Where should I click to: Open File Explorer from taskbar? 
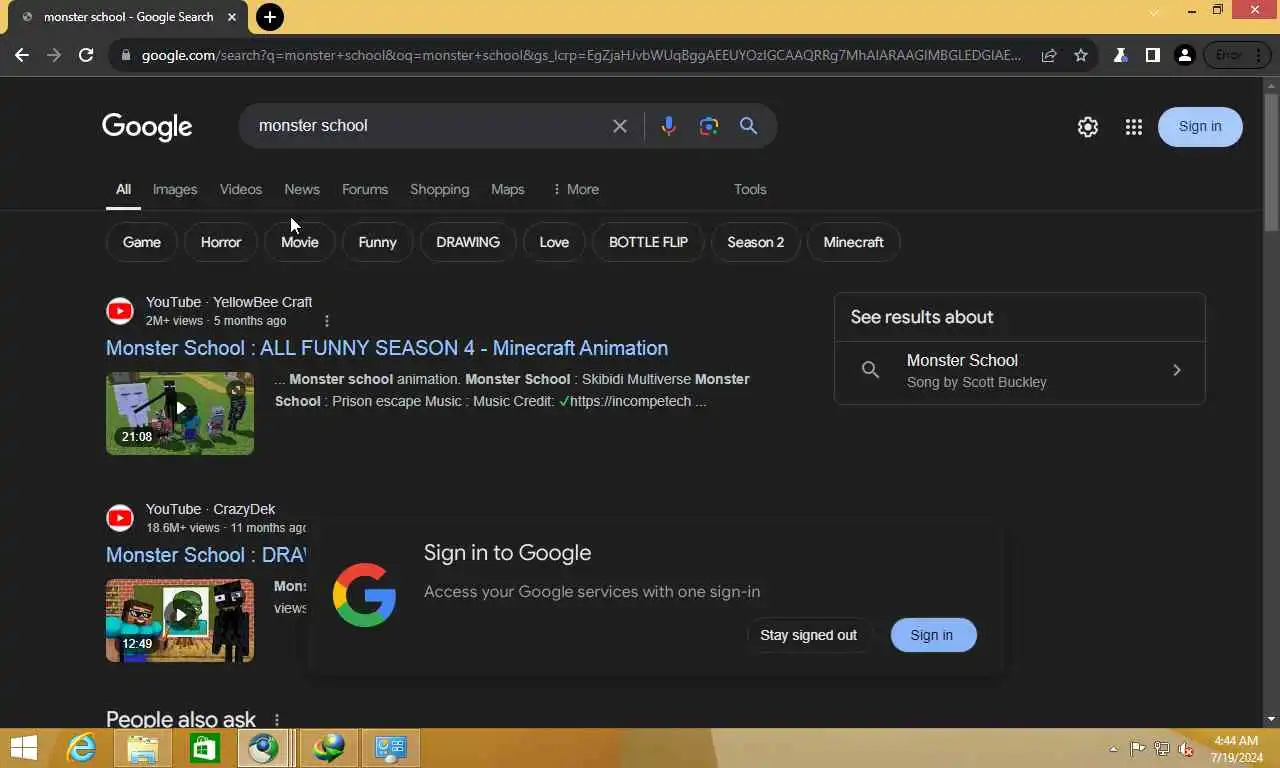tap(143, 748)
